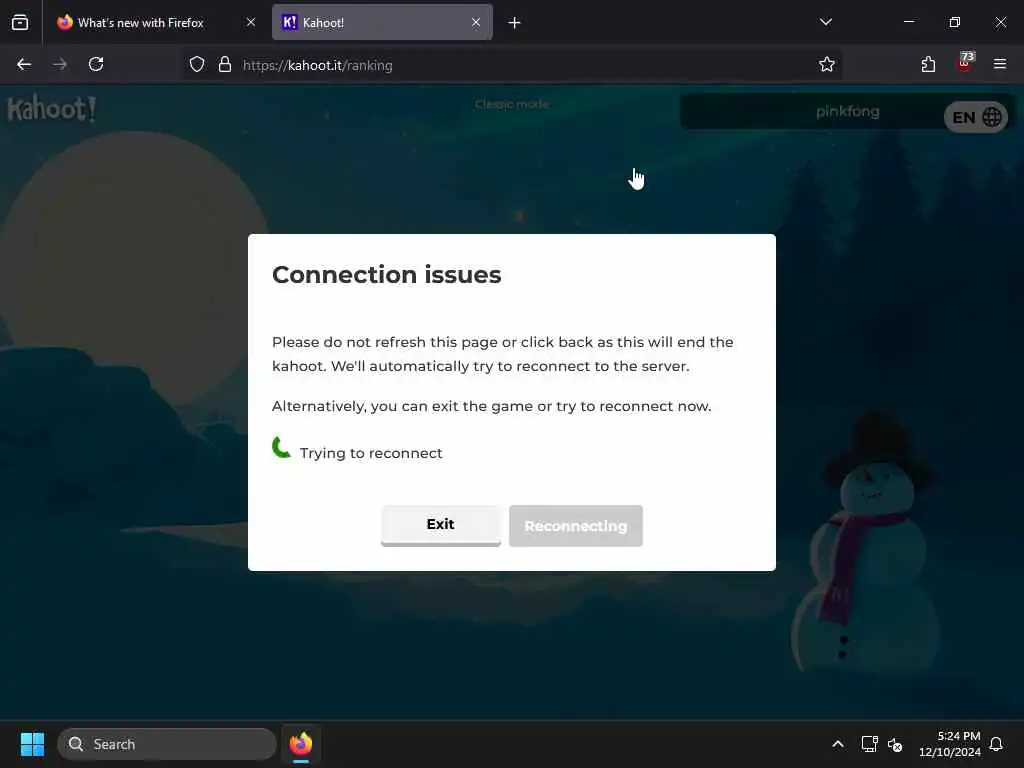The width and height of the screenshot is (1024, 768).
Task: Minimize the Firefox window
Action: tap(909, 22)
